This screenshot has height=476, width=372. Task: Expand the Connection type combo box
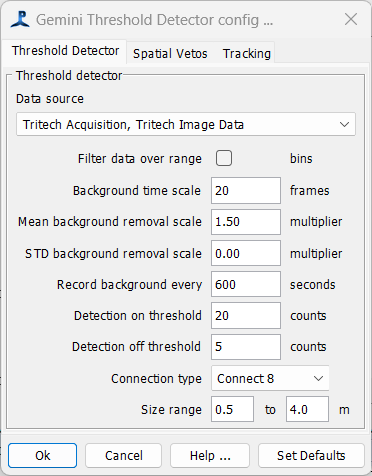click(270, 378)
